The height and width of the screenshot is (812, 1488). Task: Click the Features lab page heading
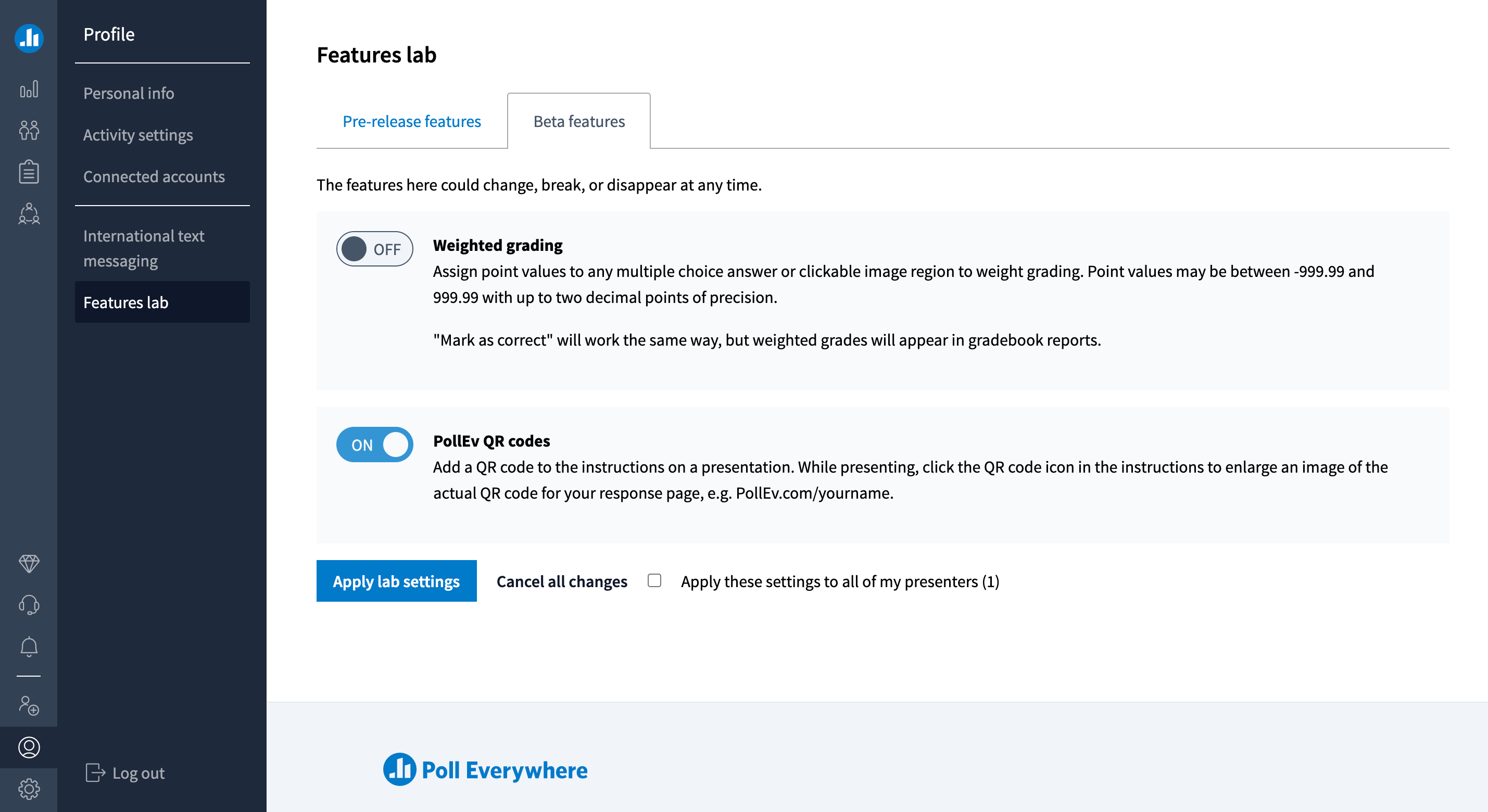pos(376,55)
